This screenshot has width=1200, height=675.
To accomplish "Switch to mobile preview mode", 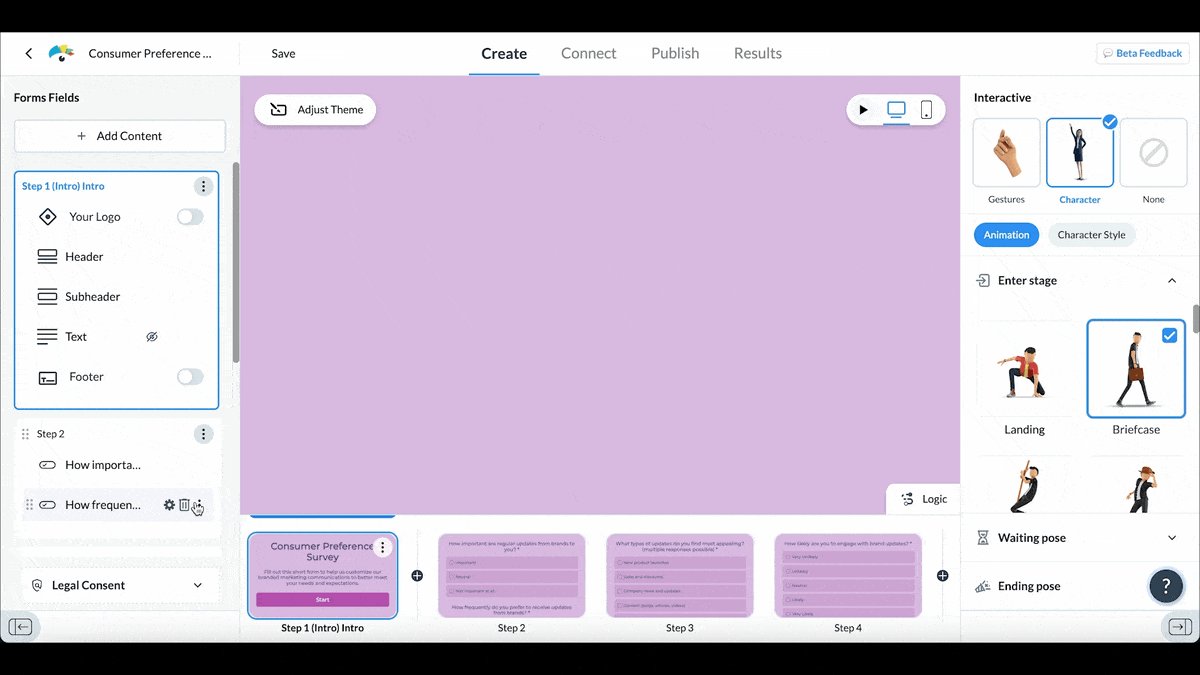I will point(926,110).
